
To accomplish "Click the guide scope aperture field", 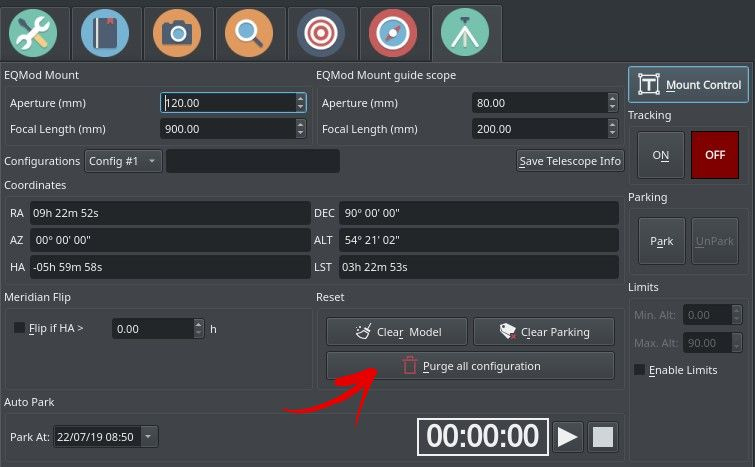I will point(540,103).
